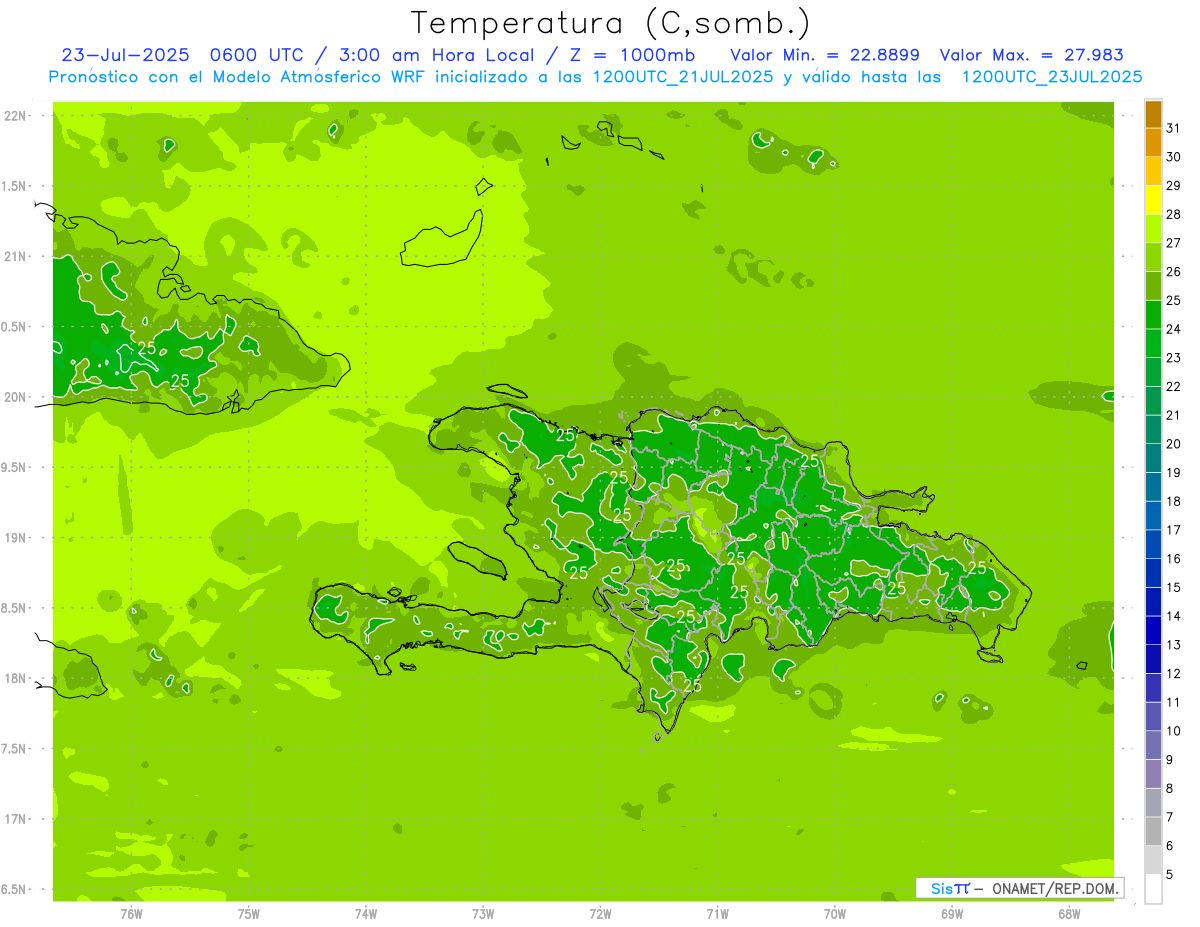Click "Valor Min. = 22.8899" text

coord(825,55)
